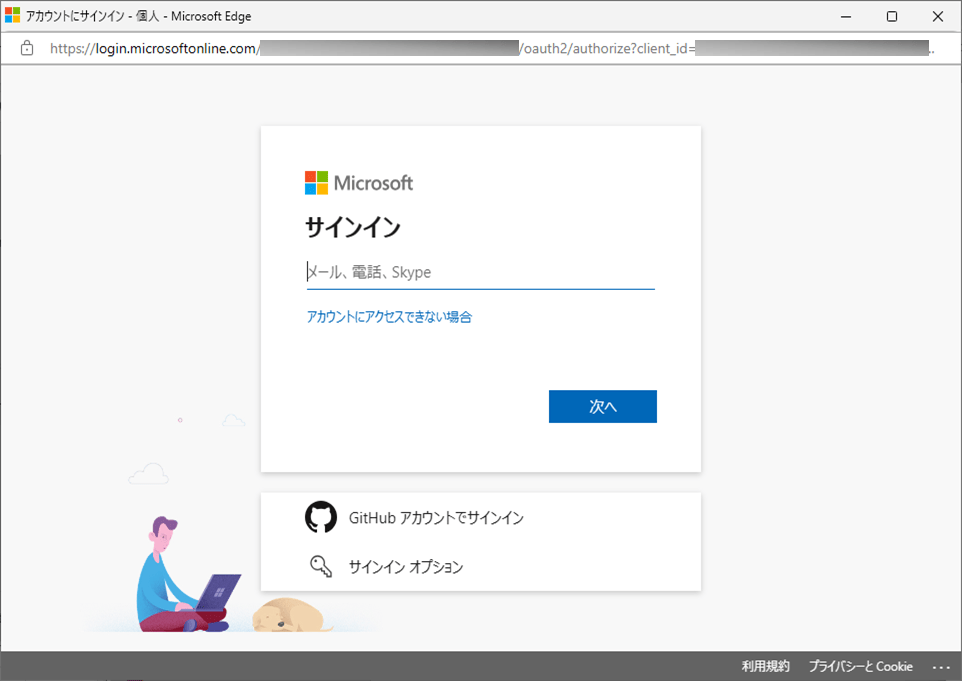962x681 pixels.
Task: Click the Microsoft logo in sign-in card
Action: click(x=359, y=183)
